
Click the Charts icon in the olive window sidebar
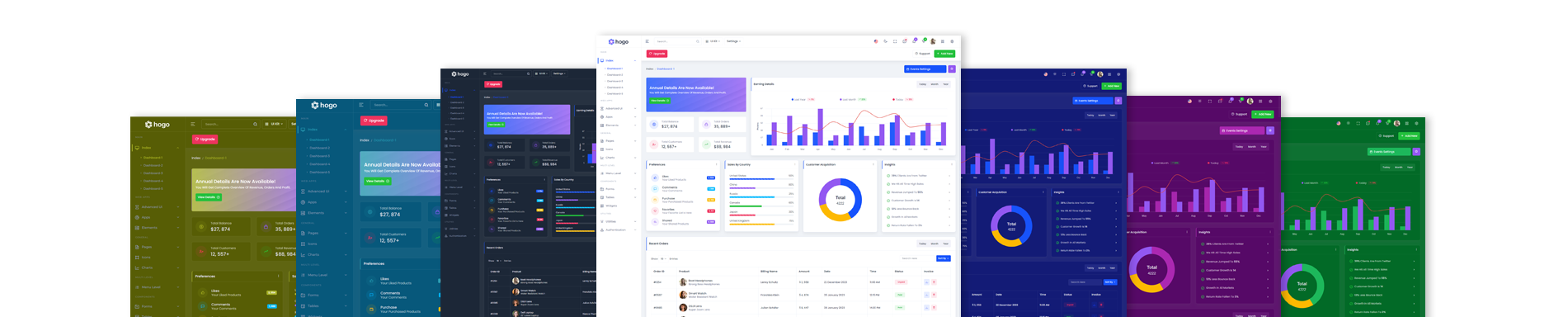point(137,267)
